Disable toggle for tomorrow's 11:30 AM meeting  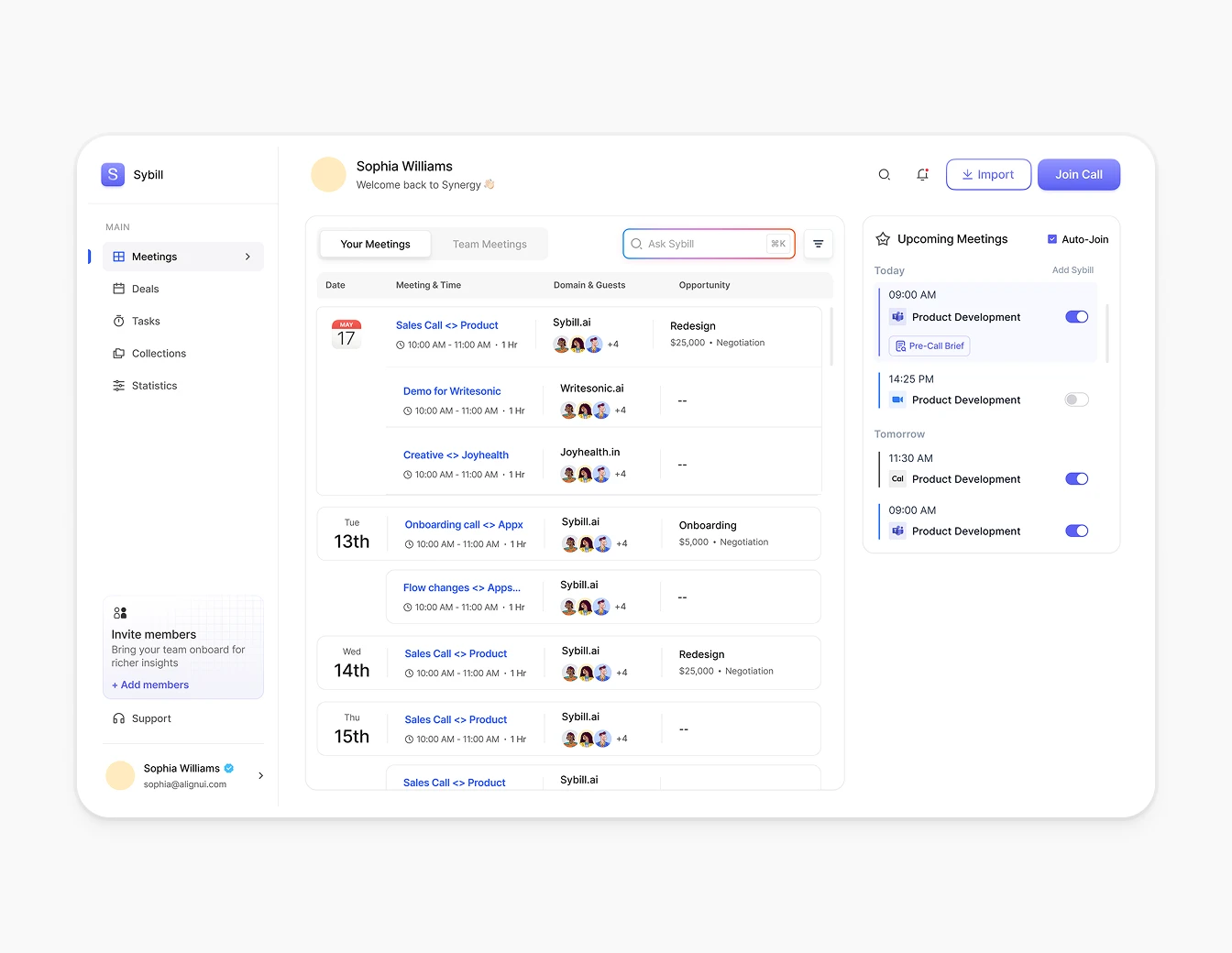pos(1076,479)
